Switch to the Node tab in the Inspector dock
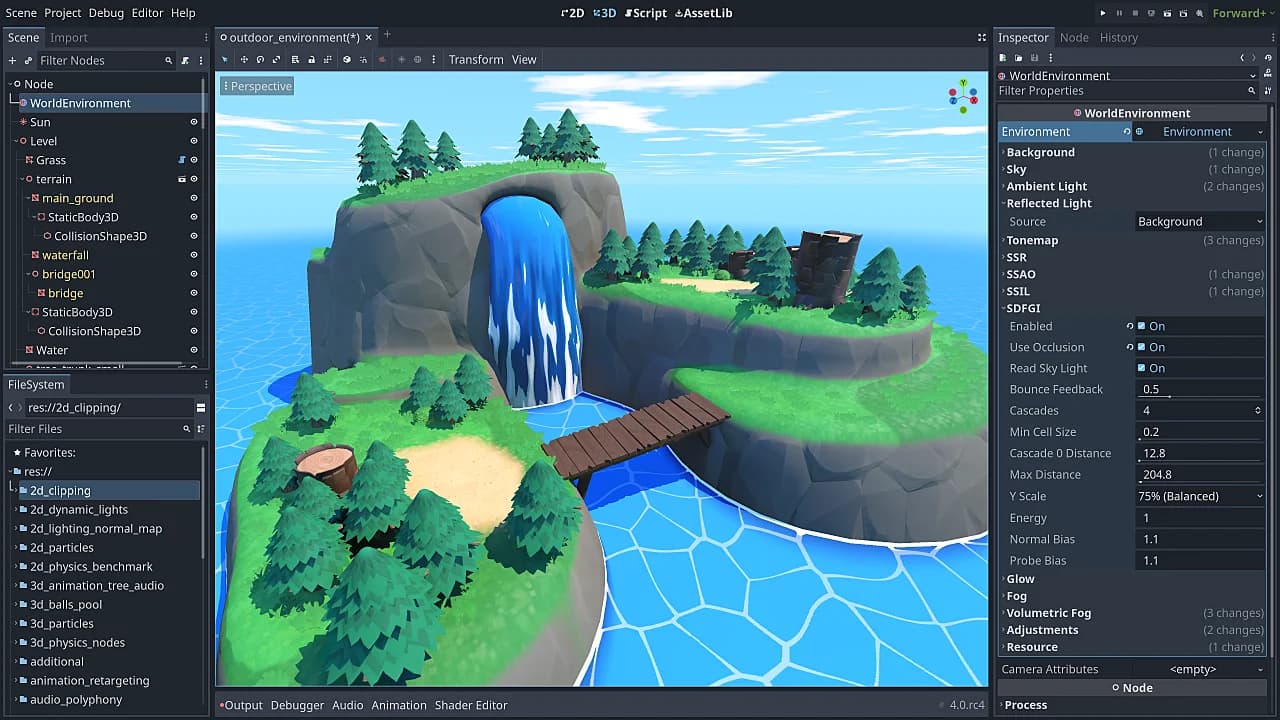The height and width of the screenshot is (720, 1280). point(1074,38)
